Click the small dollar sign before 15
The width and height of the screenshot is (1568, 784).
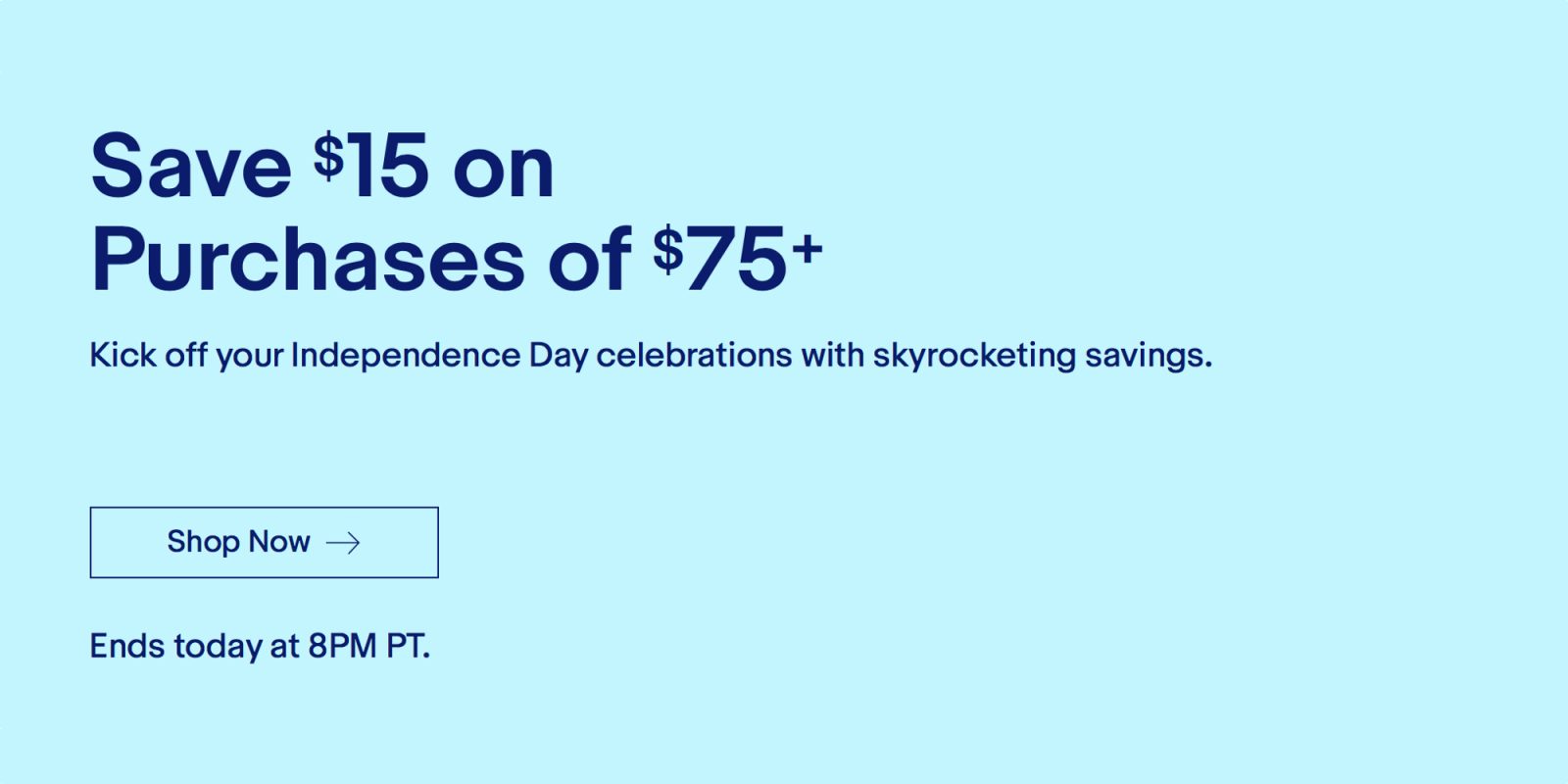point(329,156)
